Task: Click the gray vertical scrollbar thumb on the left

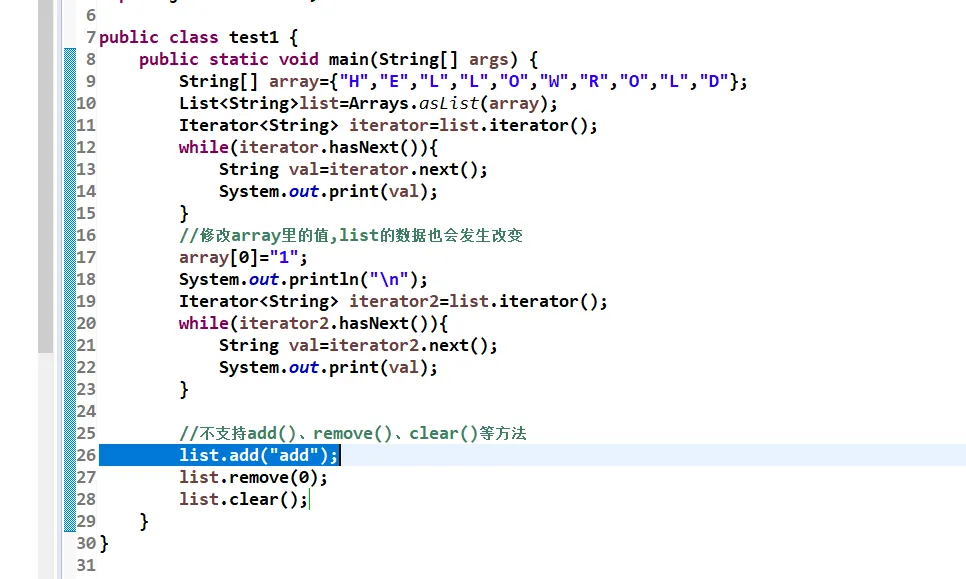Action: [x=46, y=176]
